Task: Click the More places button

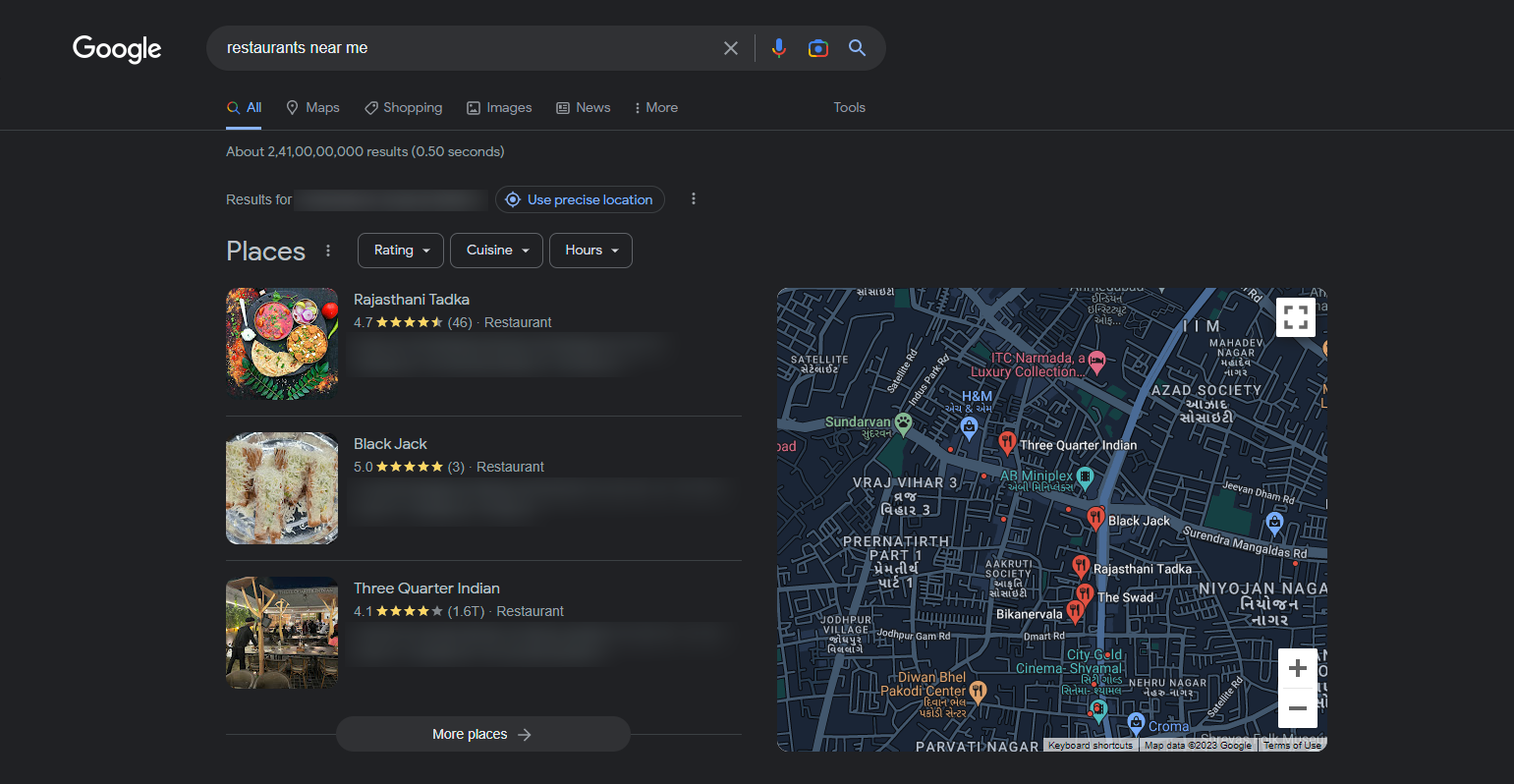Action: [x=482, y=734]
